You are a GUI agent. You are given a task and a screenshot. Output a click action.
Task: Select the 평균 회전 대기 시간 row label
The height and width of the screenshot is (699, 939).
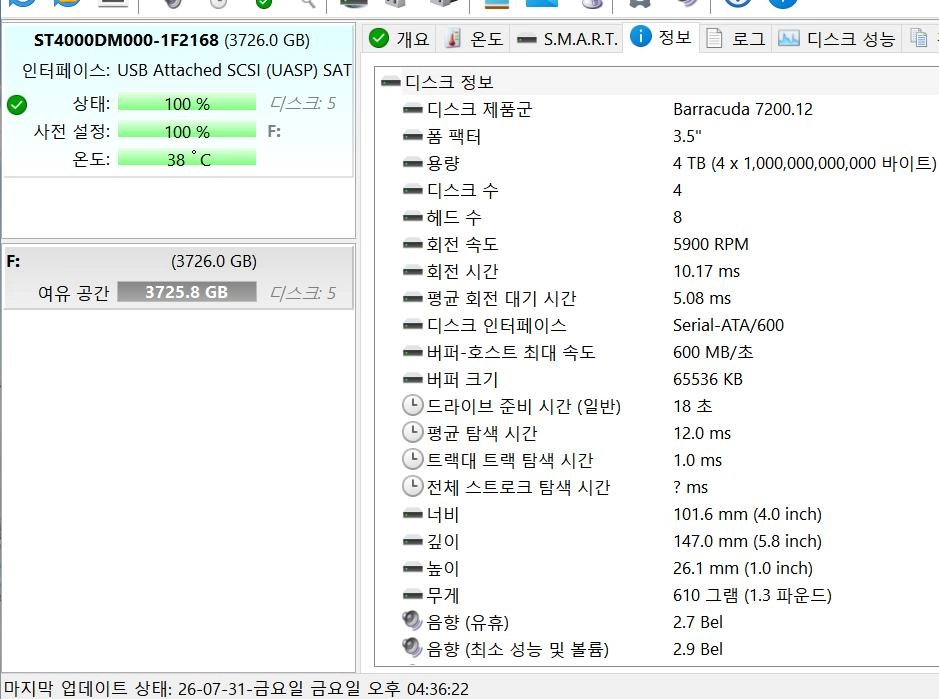coord(501,298)
